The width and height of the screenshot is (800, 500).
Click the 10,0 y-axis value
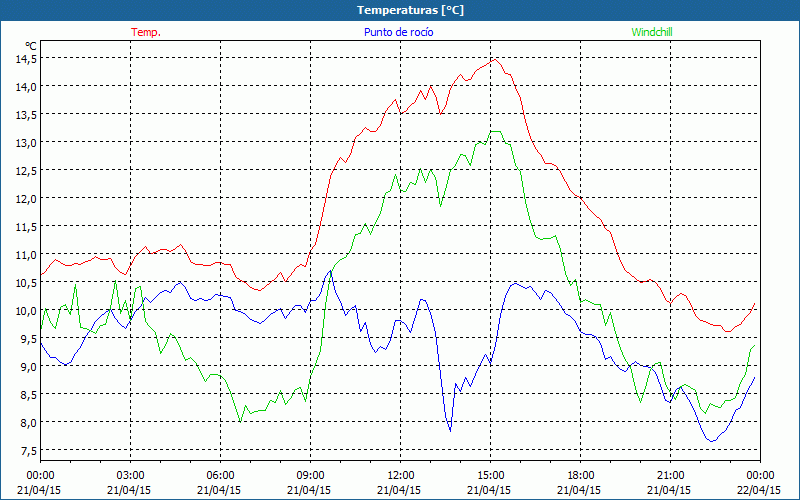[27, 311]
